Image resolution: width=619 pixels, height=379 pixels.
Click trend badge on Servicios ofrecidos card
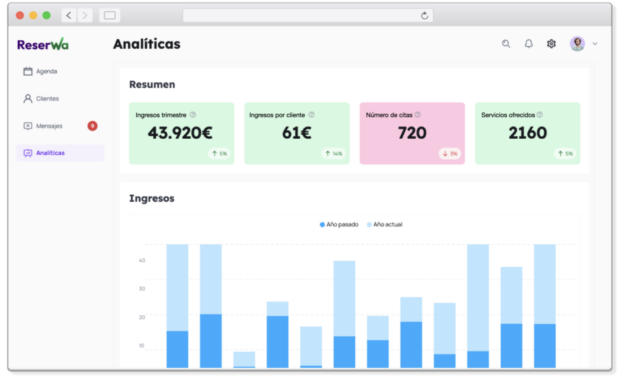(x=565, y=154)
